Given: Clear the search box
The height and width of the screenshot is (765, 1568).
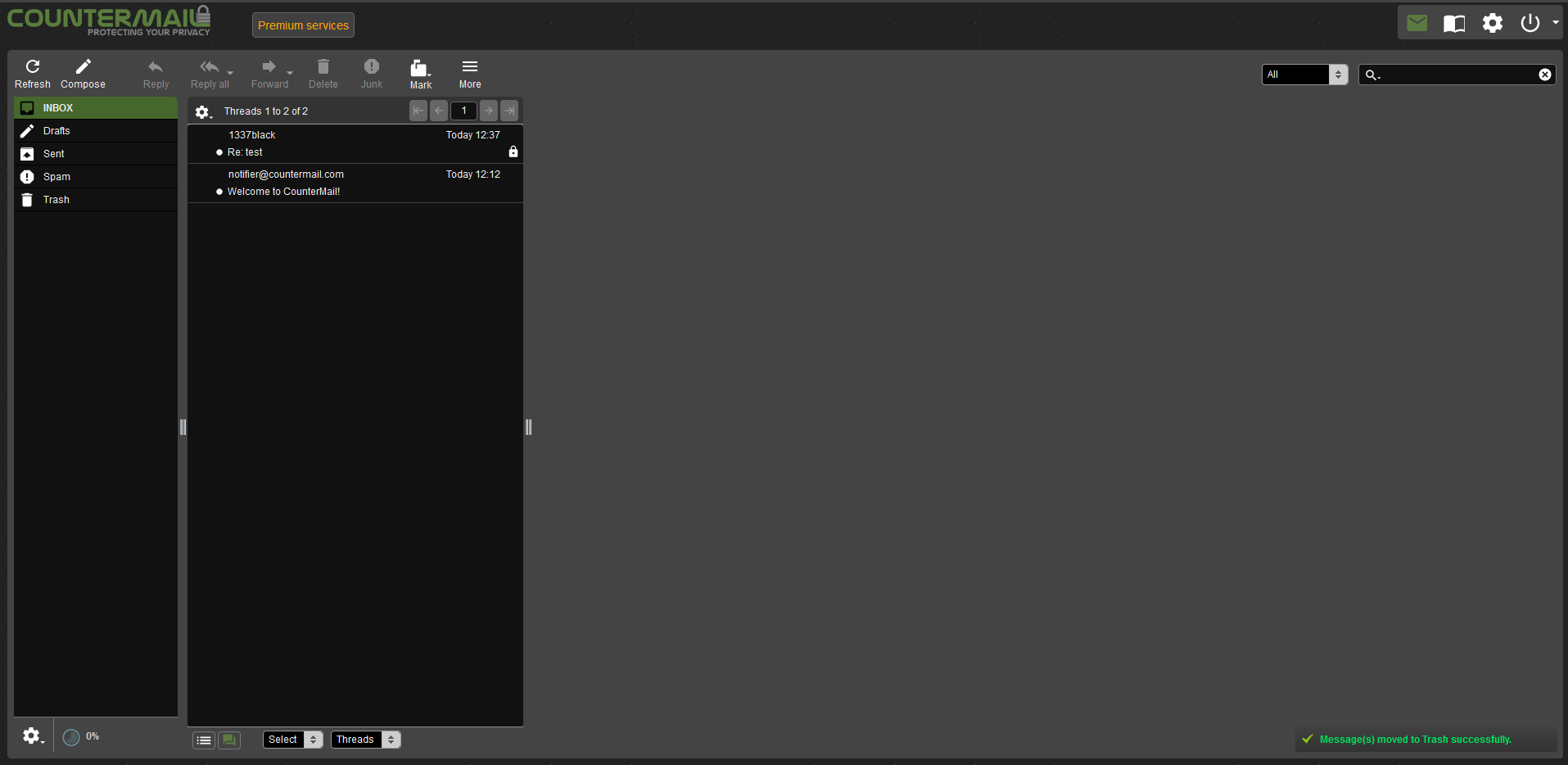Looking at the screenshot, I should tap(1545, 75).
